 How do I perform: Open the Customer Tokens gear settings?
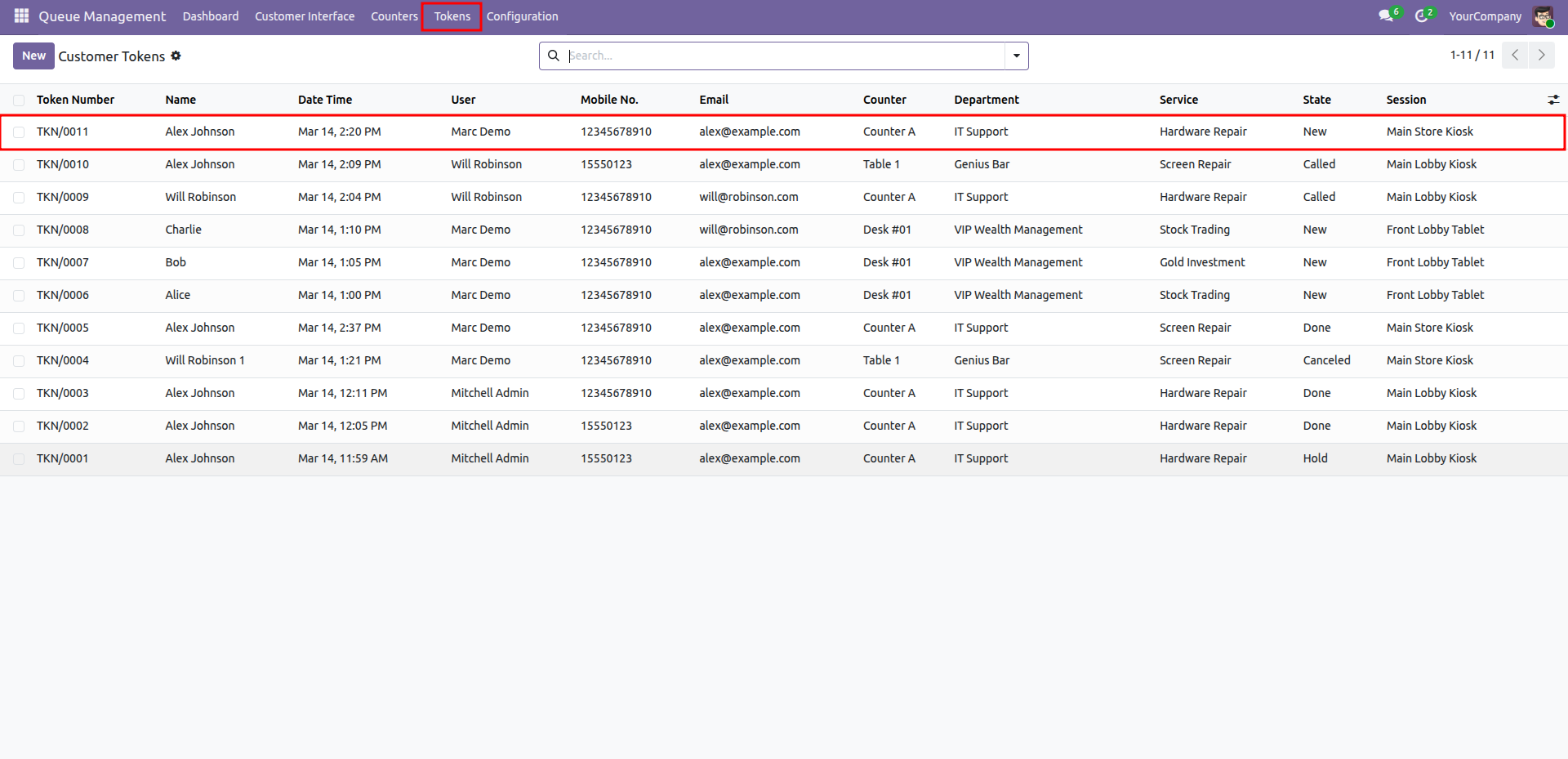tap(176, 56)
